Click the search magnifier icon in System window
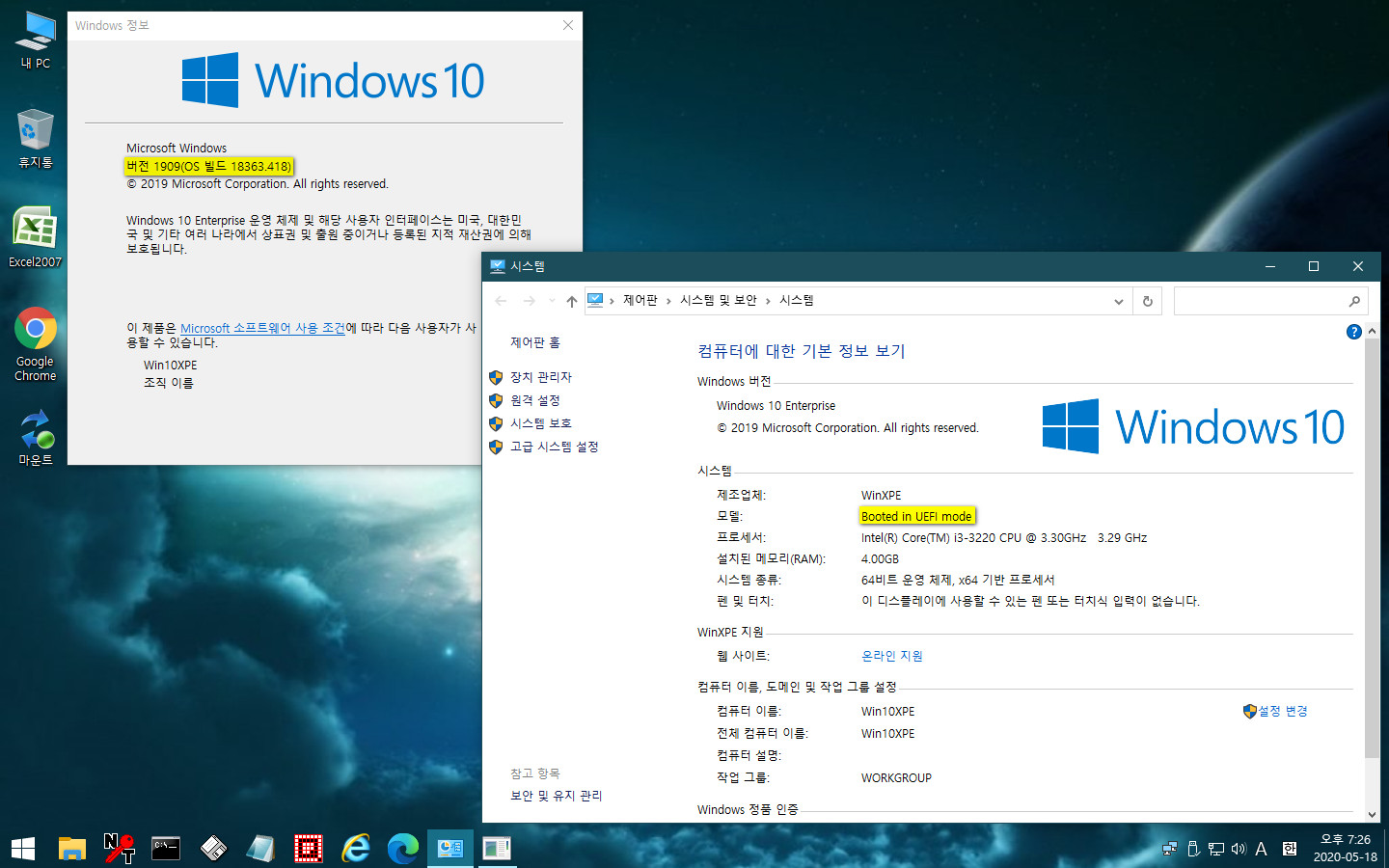Screen dimensions: 1389x868 coord(1354,301)
